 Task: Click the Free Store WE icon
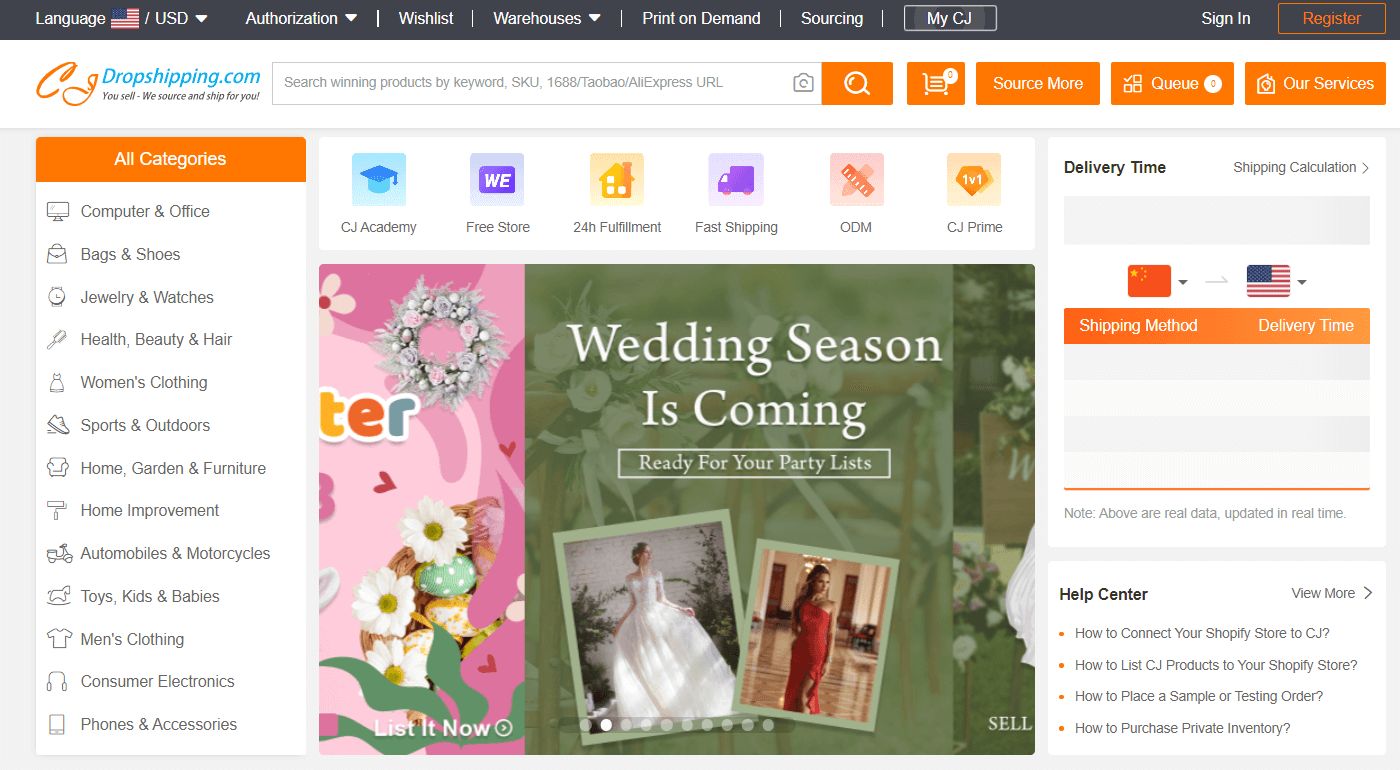click(497, 180)
